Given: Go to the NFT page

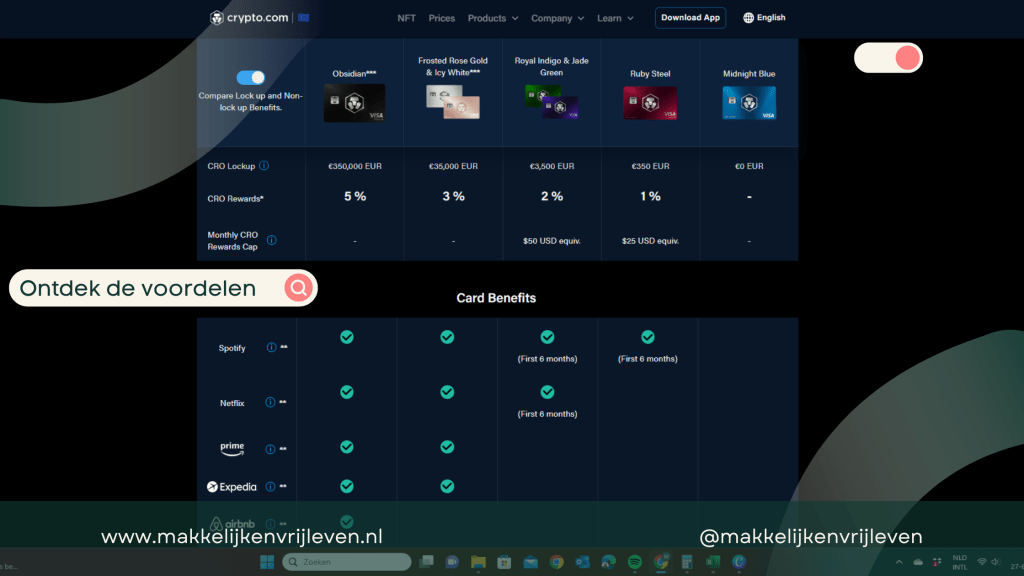Looking at the screenshot, I should [406, 18].
